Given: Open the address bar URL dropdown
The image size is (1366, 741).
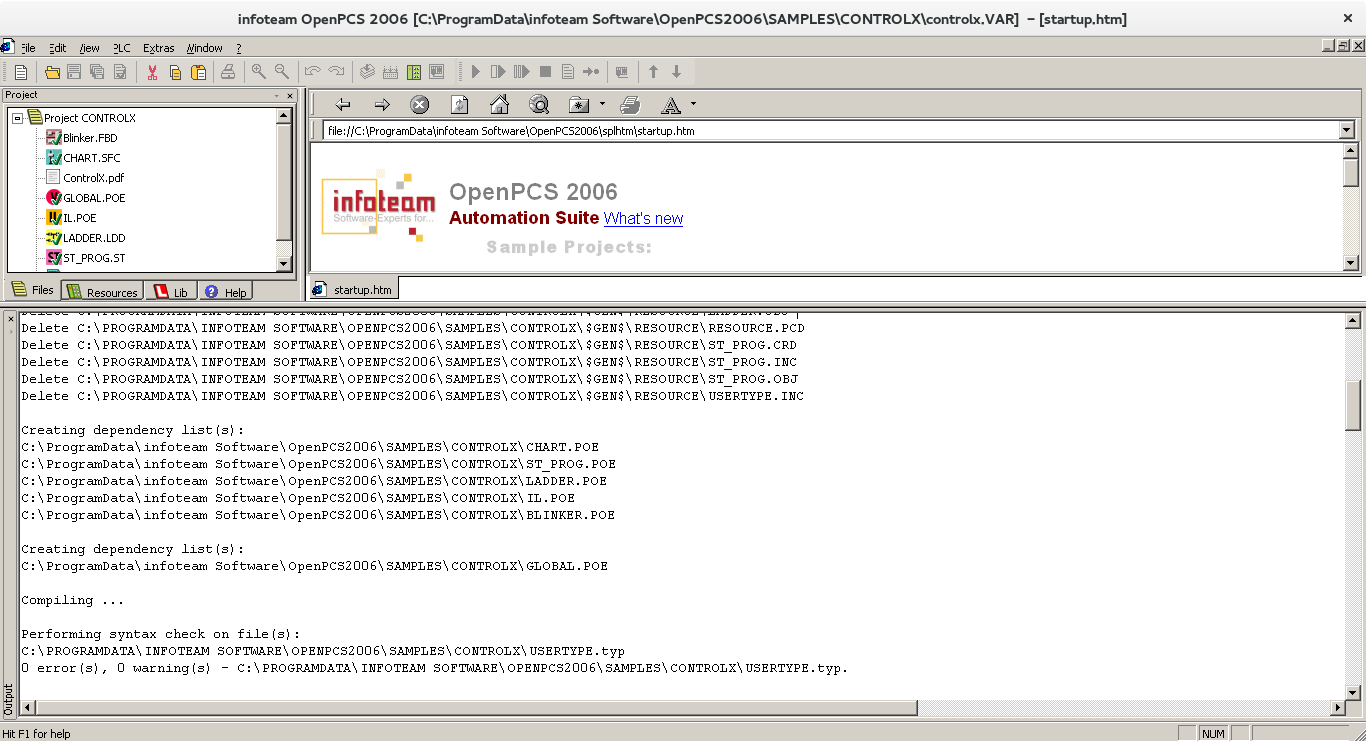Looking at the screenshot, I should (x=1346, y=131).
